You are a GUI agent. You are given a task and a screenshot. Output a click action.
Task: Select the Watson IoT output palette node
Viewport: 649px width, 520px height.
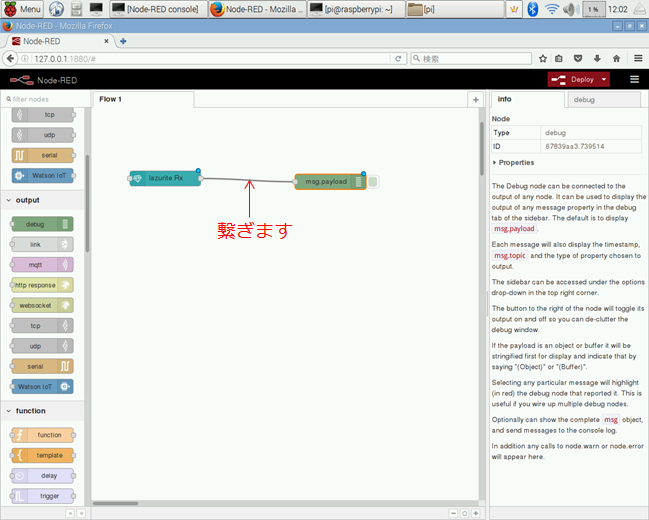click(43, 386)
